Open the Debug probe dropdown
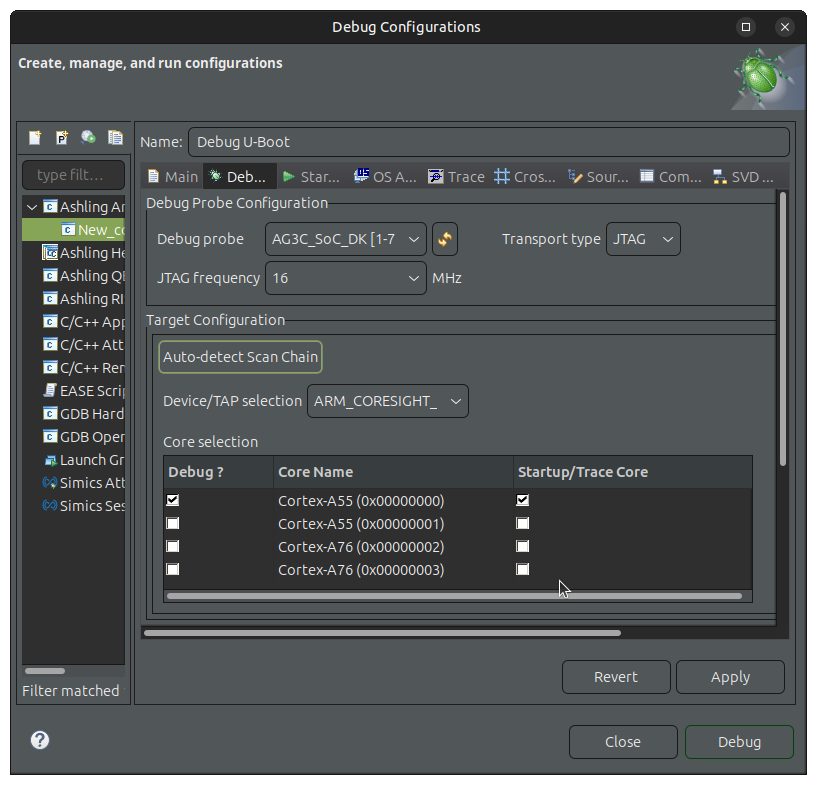The height and width of the screenshot is (785, 817). [346, 239]
